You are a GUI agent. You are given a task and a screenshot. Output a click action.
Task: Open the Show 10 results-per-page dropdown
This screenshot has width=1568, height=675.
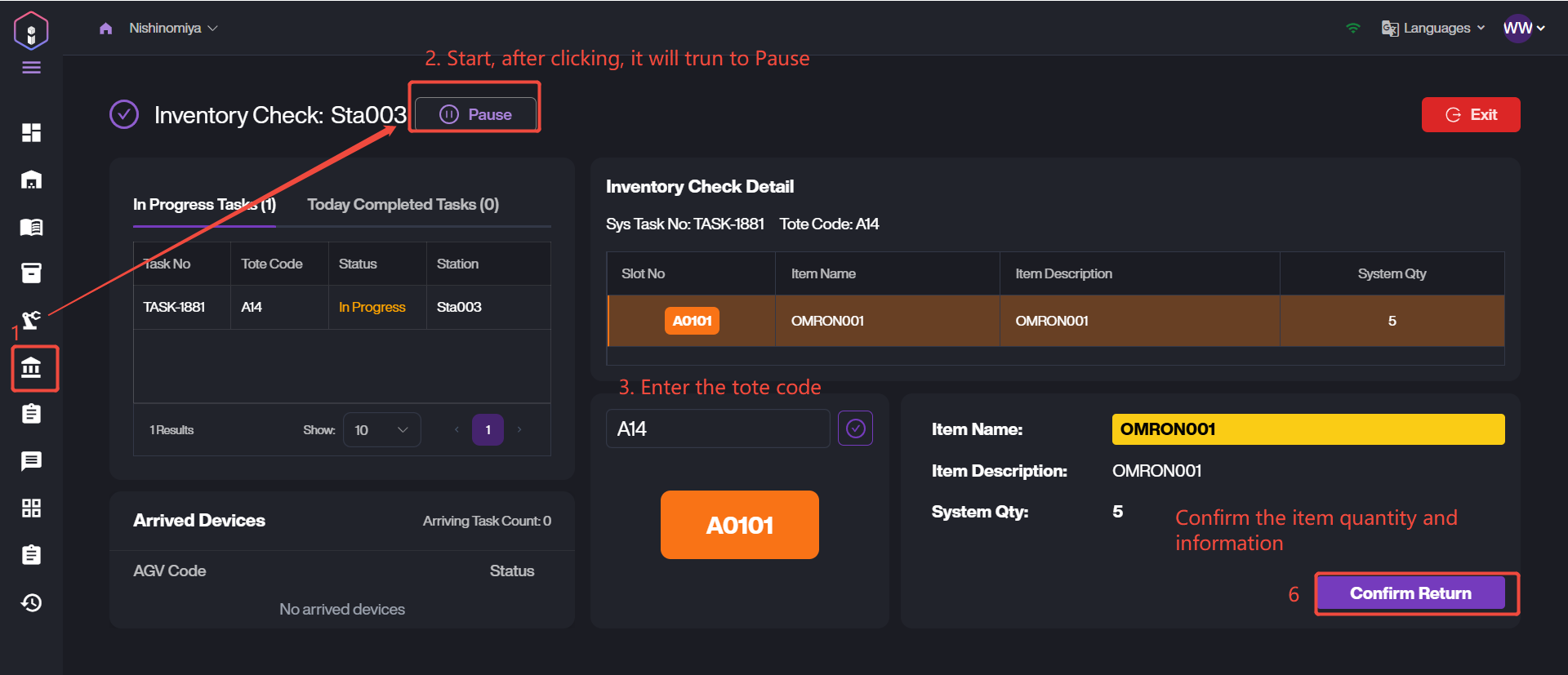[381, 430]
